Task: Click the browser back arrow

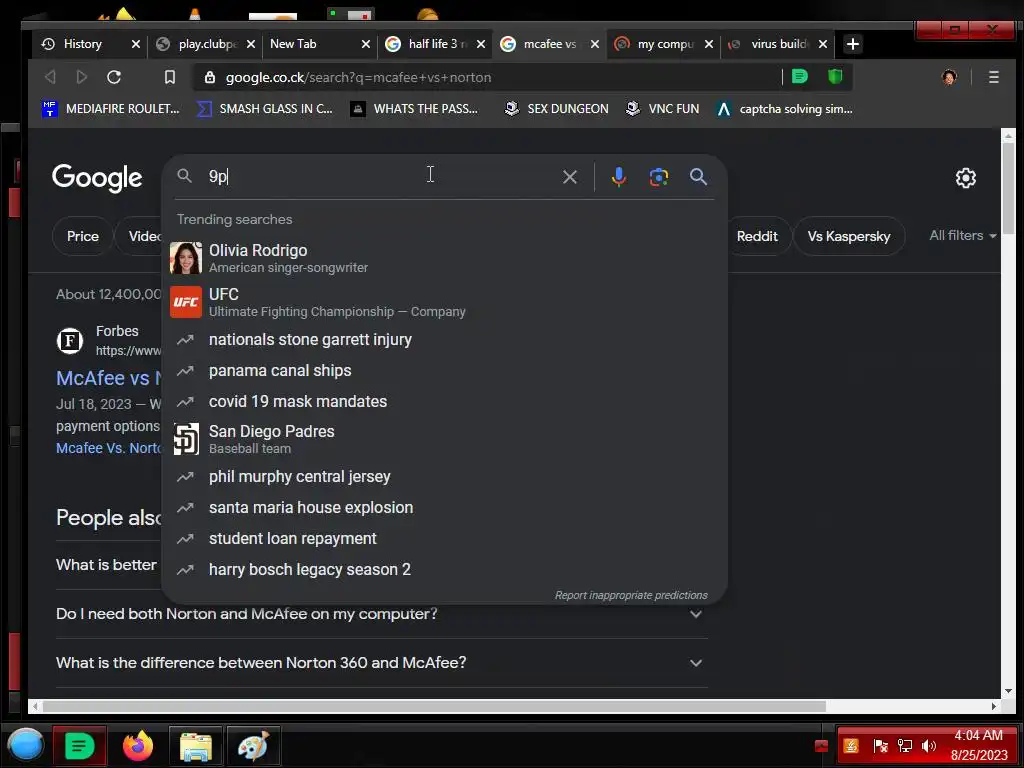Action: point(50,77)
